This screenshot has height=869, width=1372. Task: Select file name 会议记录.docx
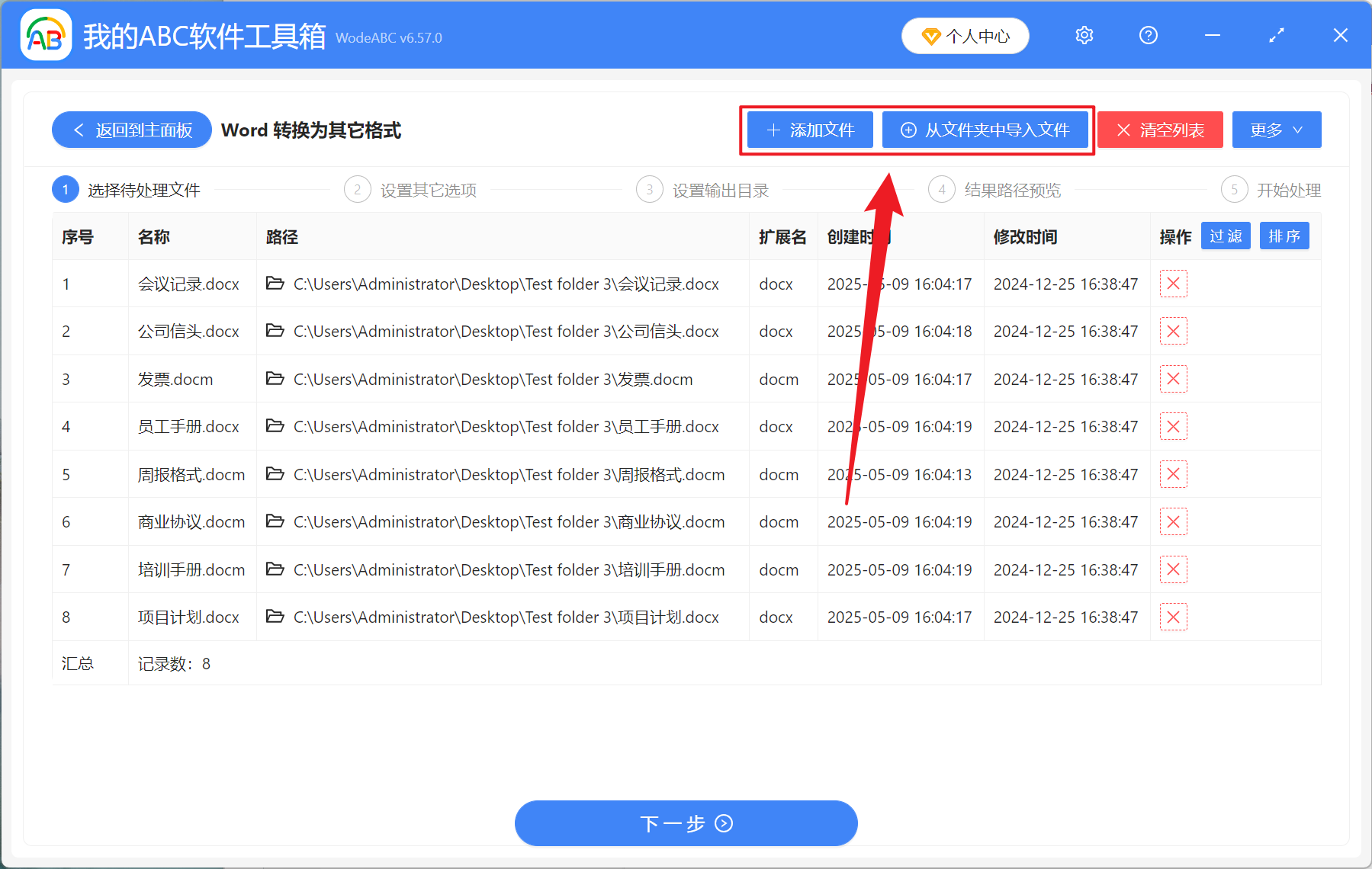(x=188, y=284)
